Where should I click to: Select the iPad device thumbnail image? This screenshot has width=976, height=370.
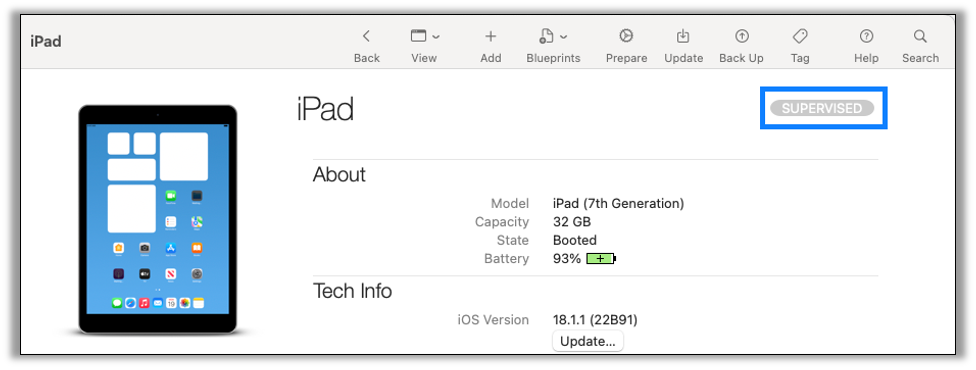(157, 219)
